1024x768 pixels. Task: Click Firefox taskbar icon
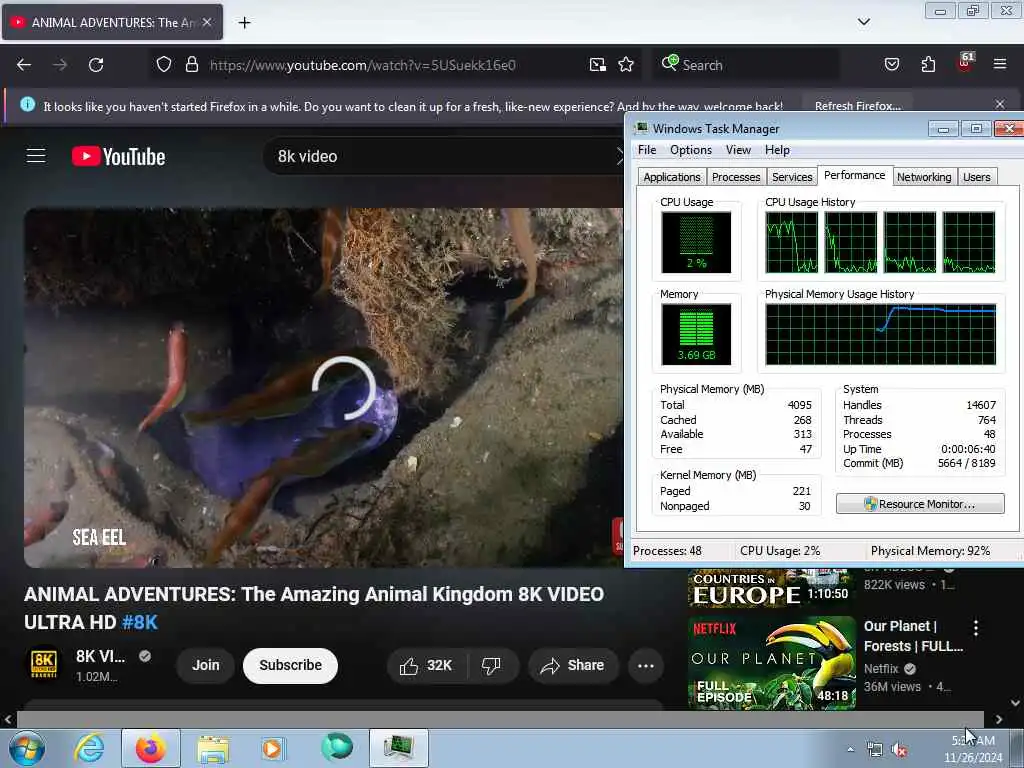coord(150,748)
